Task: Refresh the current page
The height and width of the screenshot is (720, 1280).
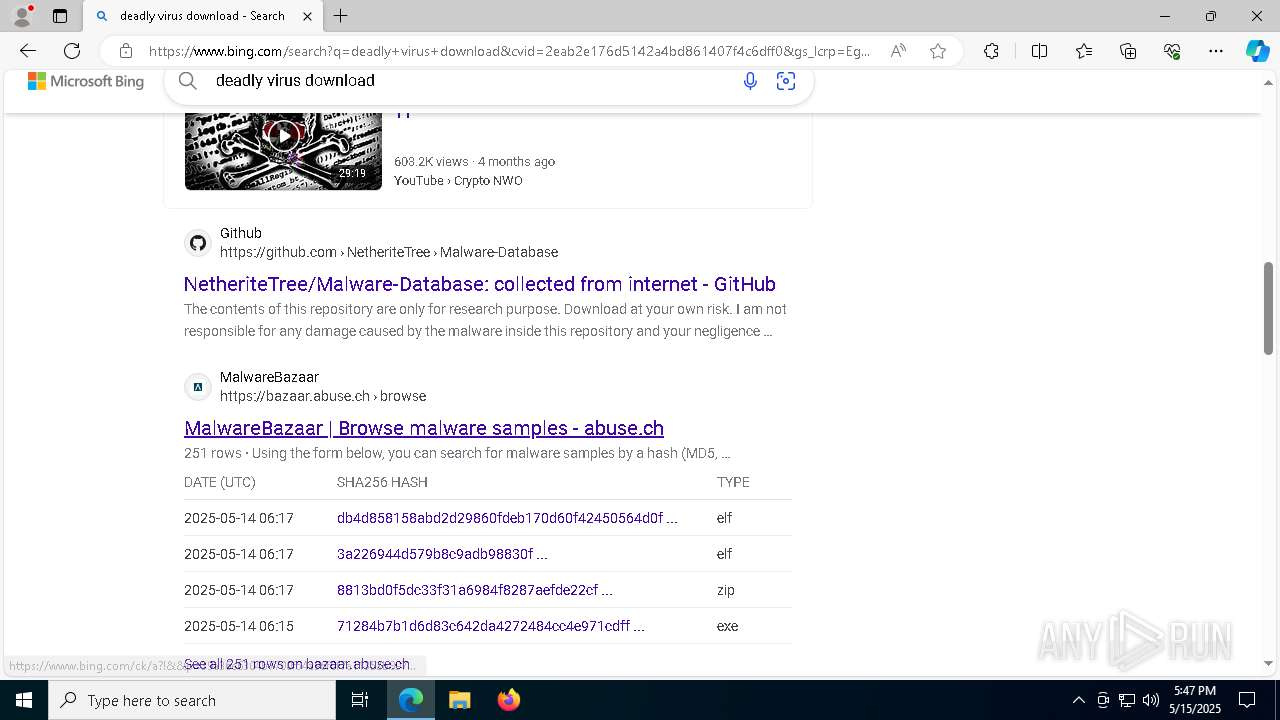Action: tap(72, 51)
